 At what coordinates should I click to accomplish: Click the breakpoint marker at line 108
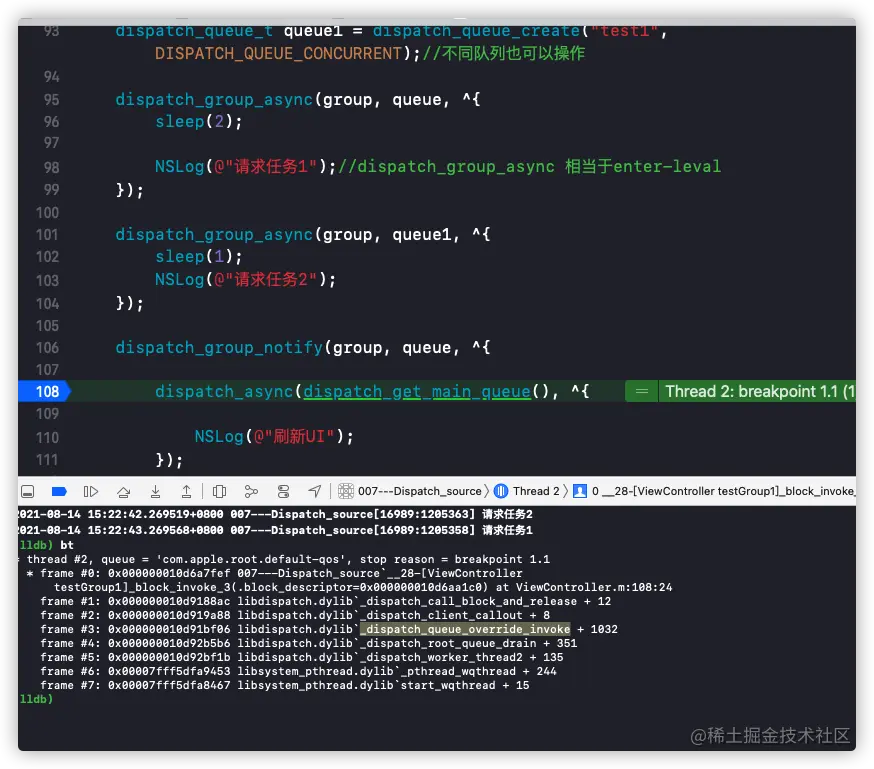coord(45,392)
